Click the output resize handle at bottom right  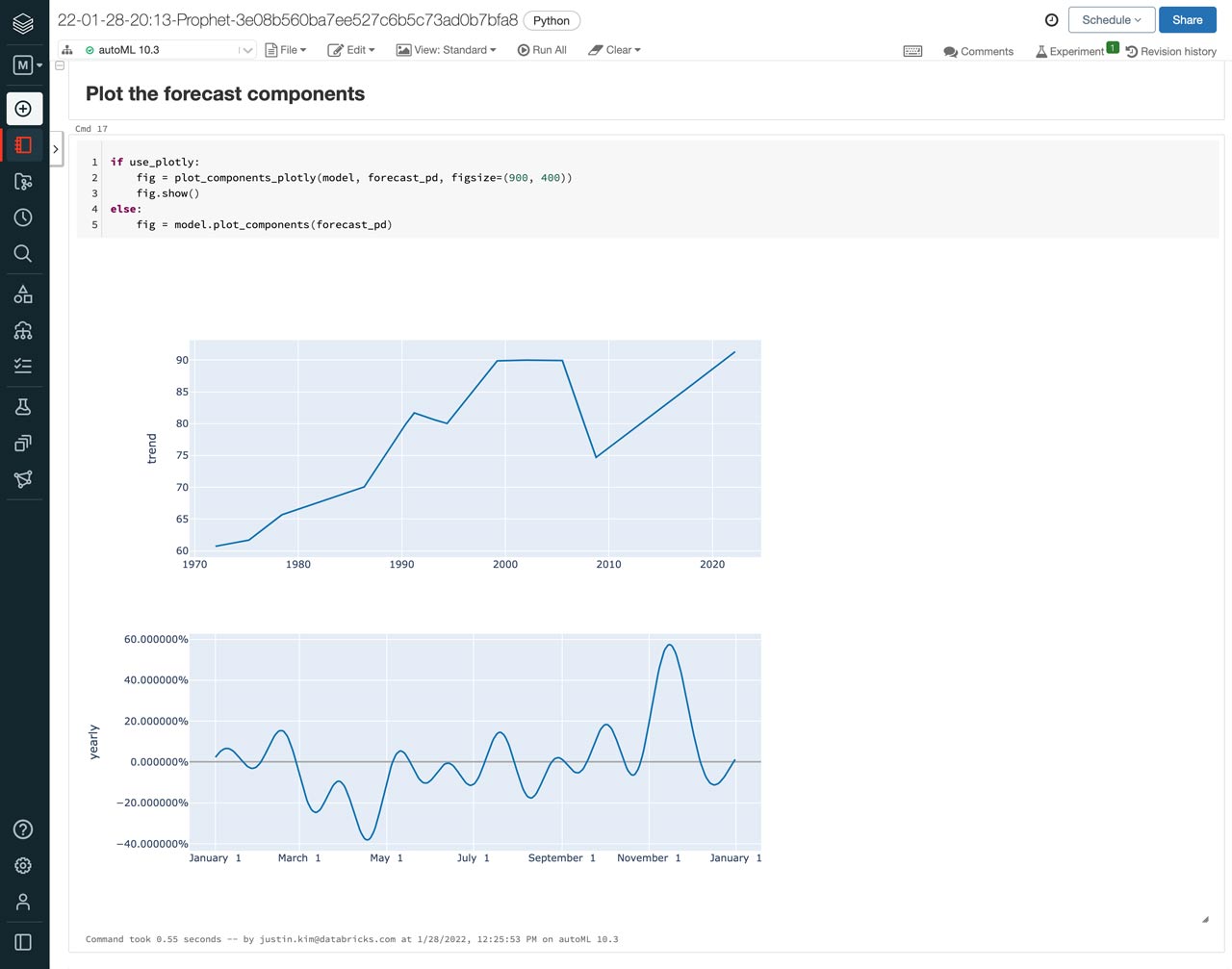click(1204, 920)
